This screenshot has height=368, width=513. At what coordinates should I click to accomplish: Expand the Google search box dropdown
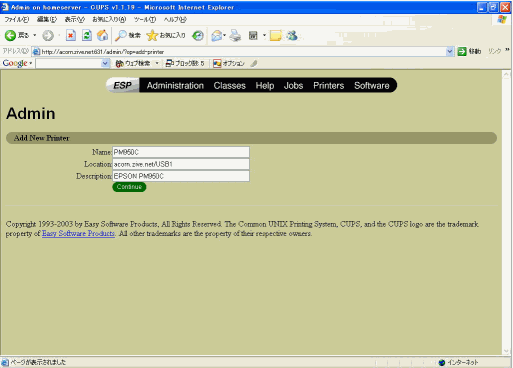[x=105, y=63]
